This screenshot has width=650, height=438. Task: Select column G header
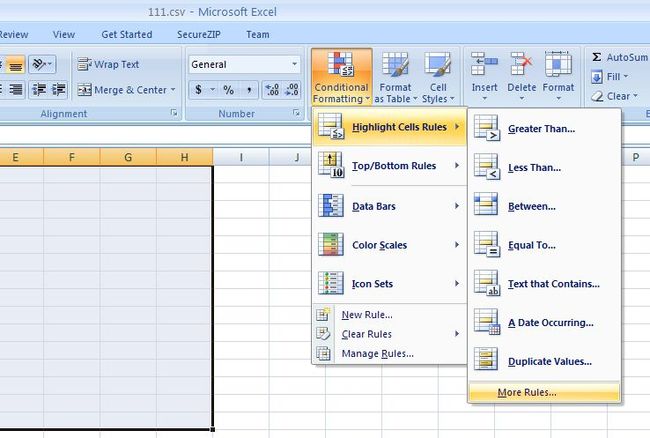128,157
